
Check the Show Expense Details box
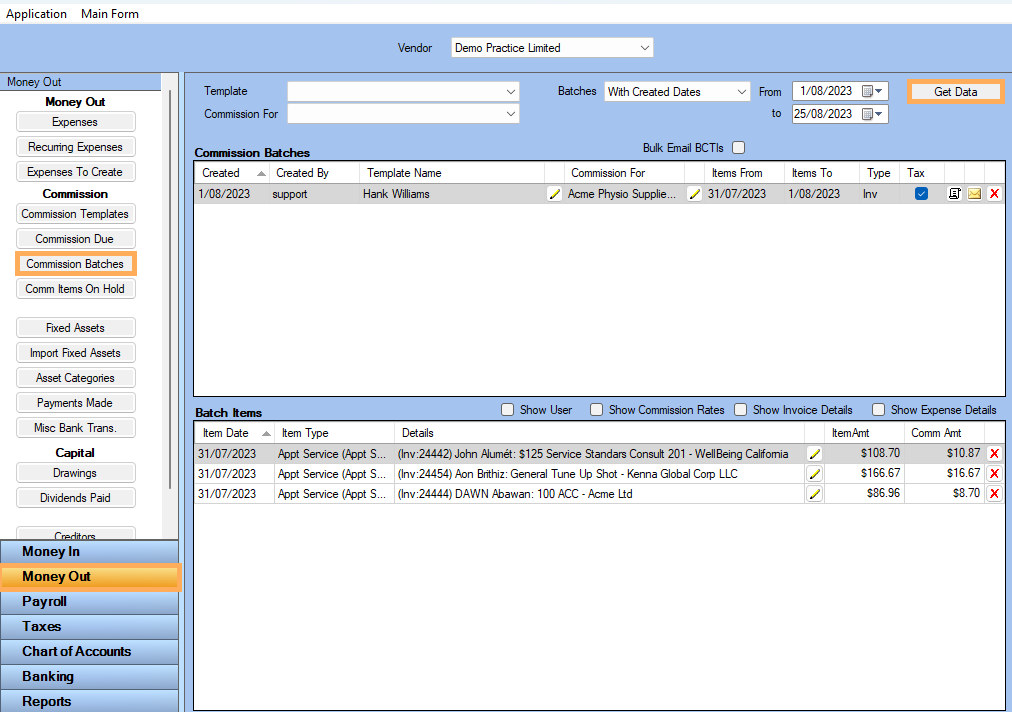click(878, 409)
